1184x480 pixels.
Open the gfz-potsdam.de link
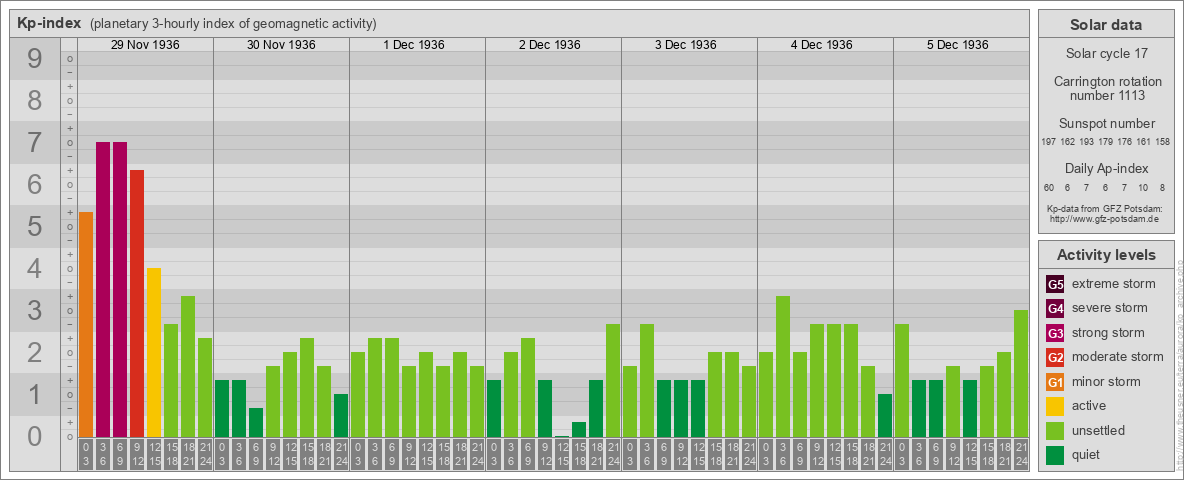click(x=1104, y=218)
